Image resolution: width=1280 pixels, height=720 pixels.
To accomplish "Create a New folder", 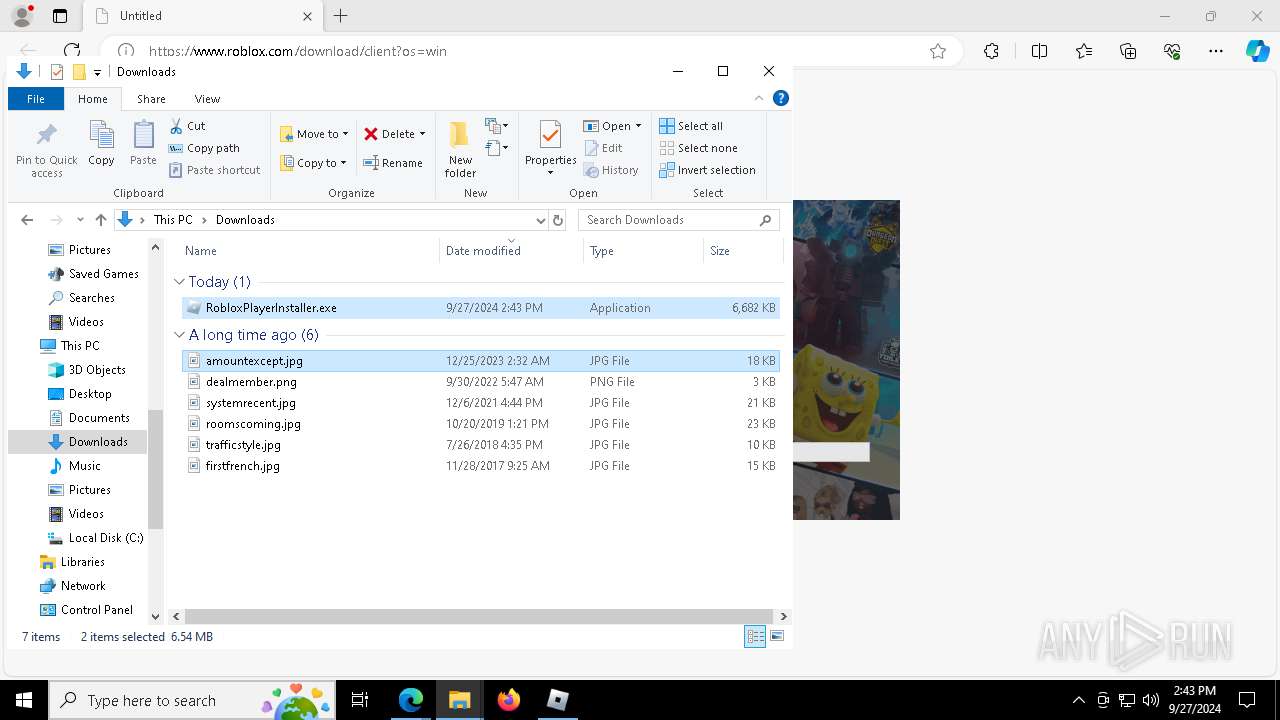I will tap(460, 150).
